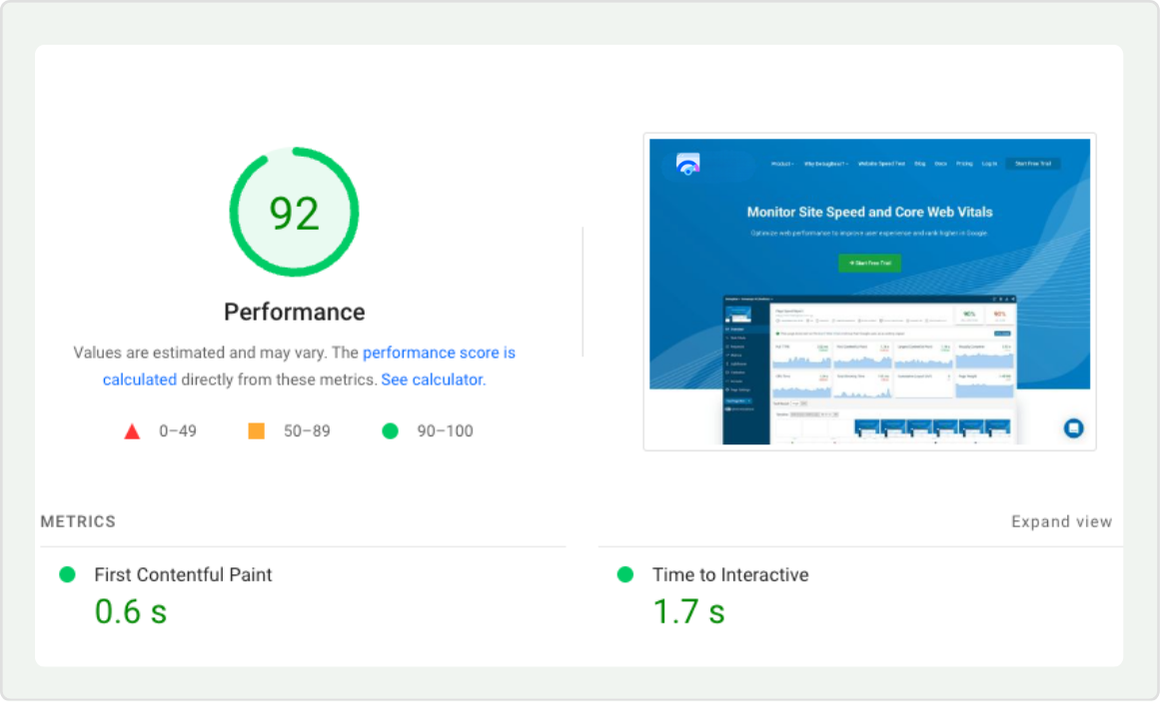
Task: Click the DebugBear logo in the page preview
Action: point(687,165)
